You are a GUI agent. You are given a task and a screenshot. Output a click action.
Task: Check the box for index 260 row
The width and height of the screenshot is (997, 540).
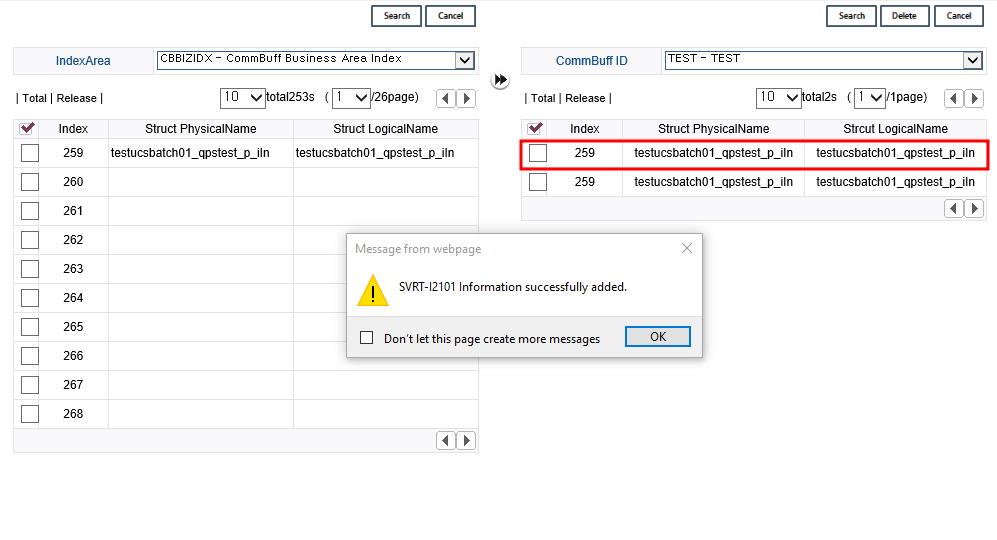point(30,182)
